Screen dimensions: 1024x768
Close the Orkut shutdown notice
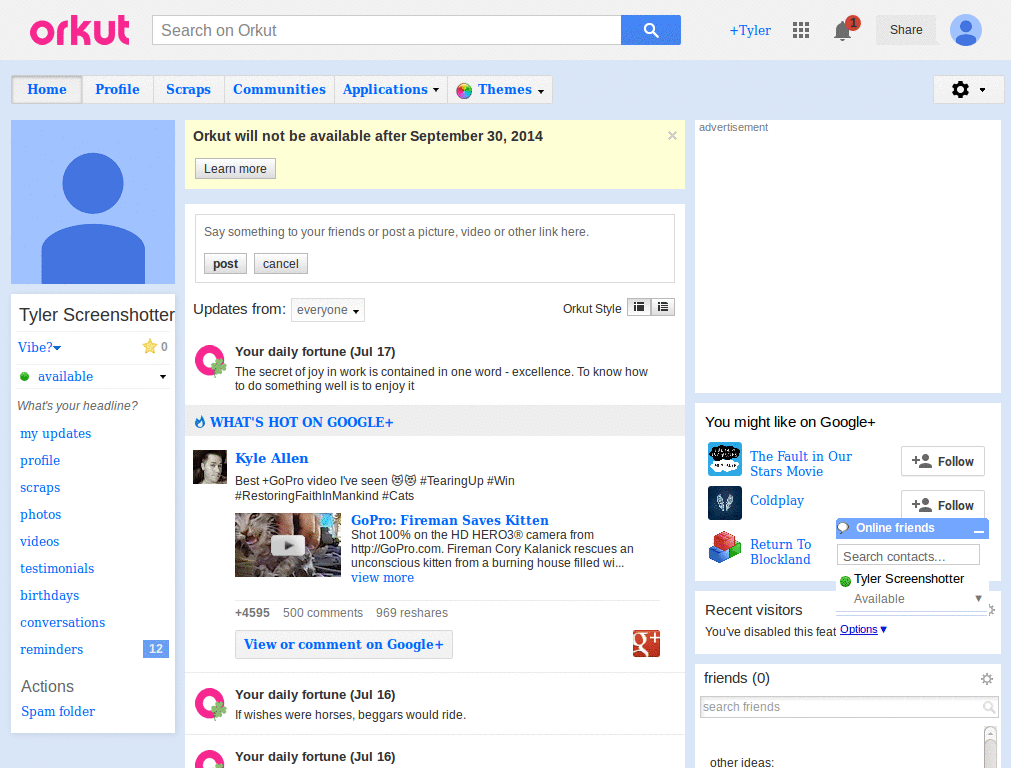click(x=672, y=136)
